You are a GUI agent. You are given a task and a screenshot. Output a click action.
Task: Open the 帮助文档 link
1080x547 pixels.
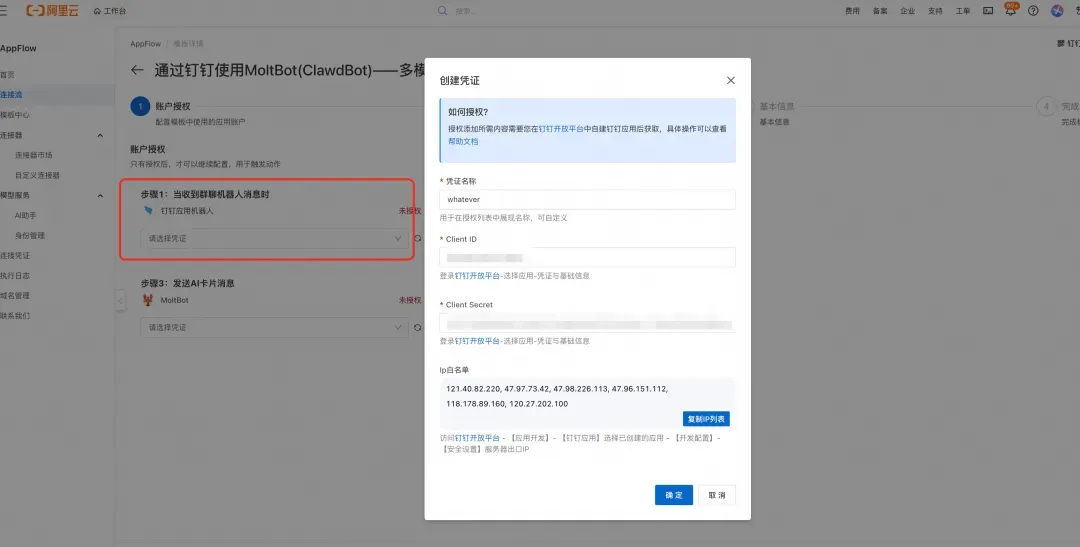pyautogui.click(x=463, y=141)
